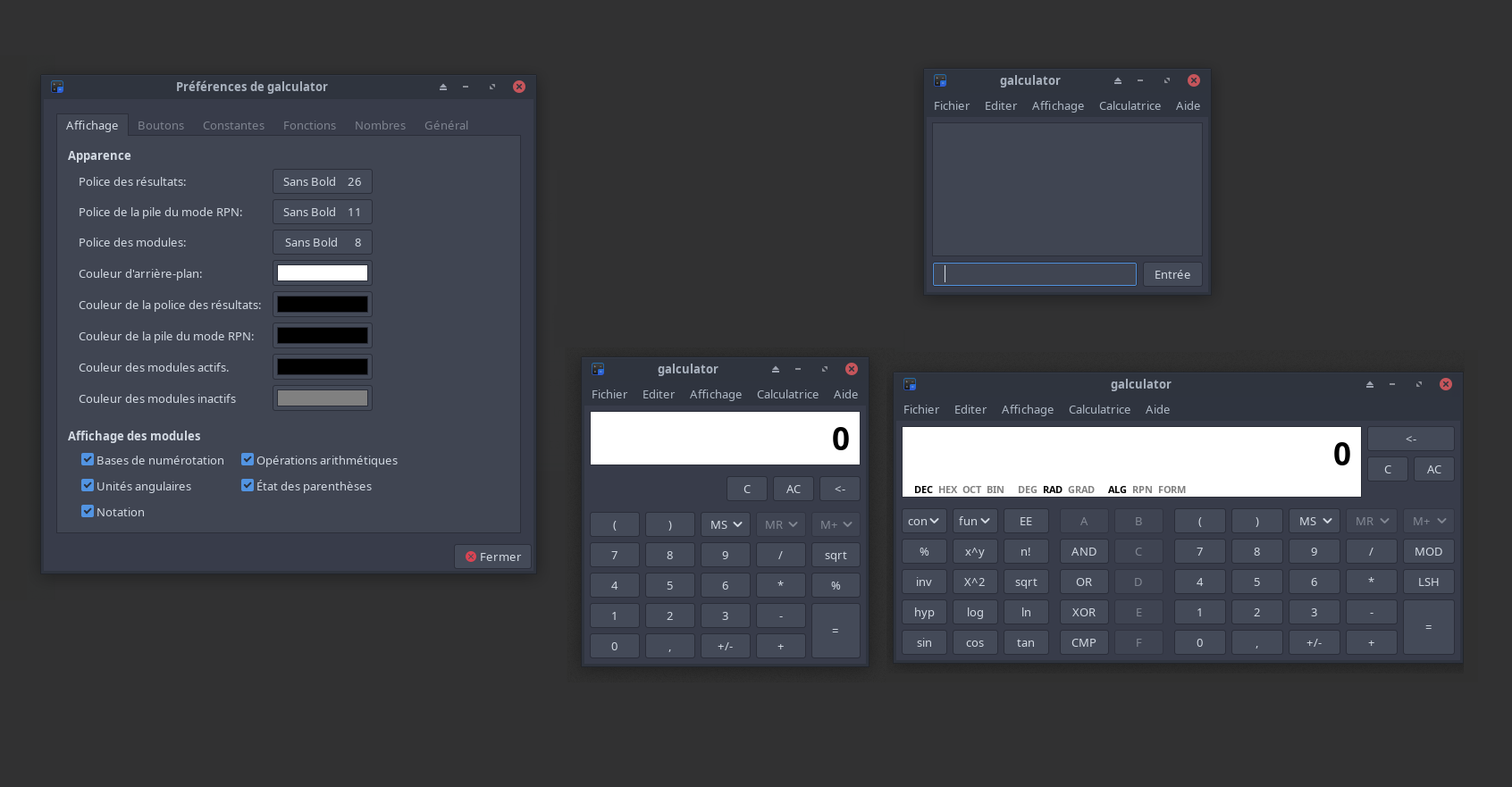Open Calculatrice menu in scientific calculator
The height and width of the screenshot is (787, 1512).
coord(1099,409)
